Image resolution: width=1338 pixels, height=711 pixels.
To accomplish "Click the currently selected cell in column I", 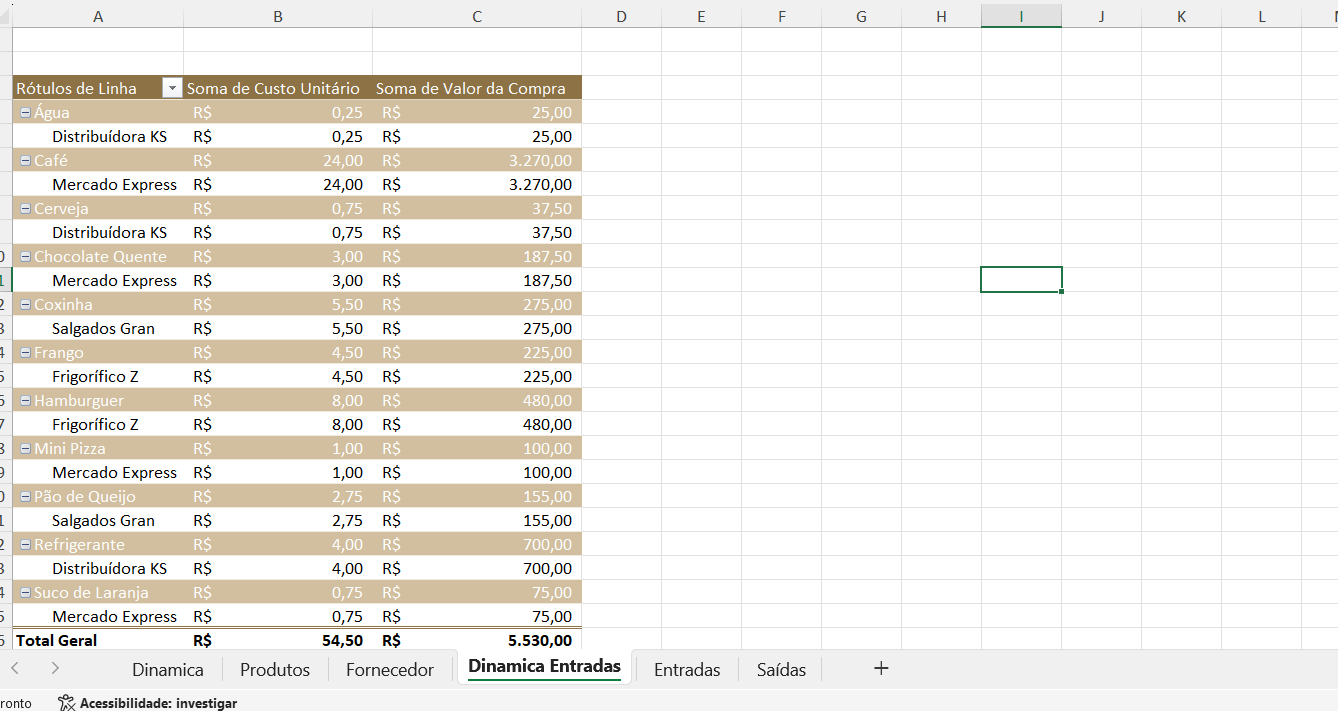I will click(1021, 280).
